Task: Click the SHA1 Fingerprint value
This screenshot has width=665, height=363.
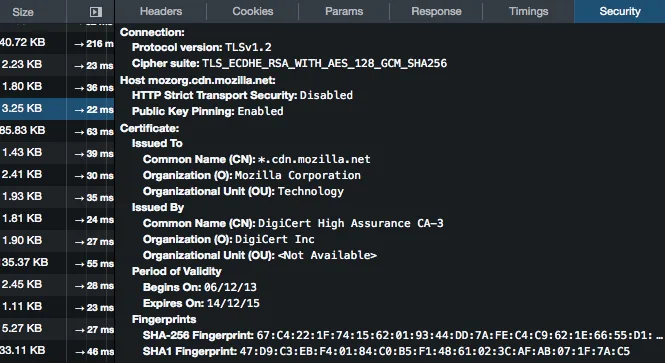Action: click(435, 352)
